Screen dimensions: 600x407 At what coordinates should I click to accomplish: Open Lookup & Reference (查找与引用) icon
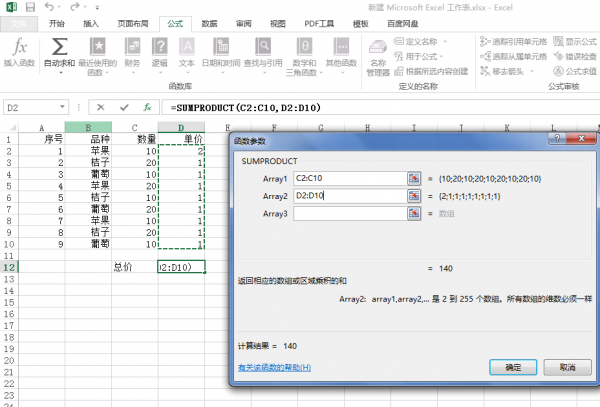pos(263,47)
